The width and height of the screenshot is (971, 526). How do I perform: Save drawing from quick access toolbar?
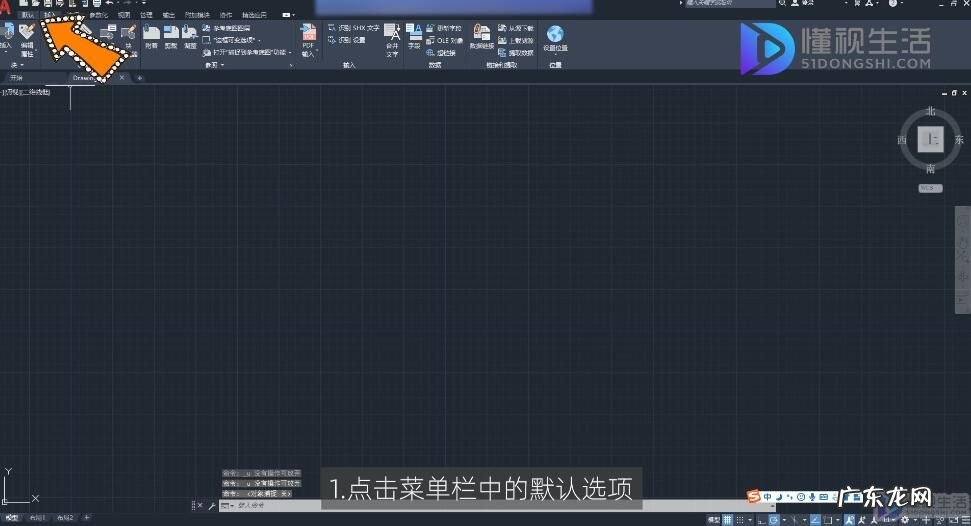point(48,3)
